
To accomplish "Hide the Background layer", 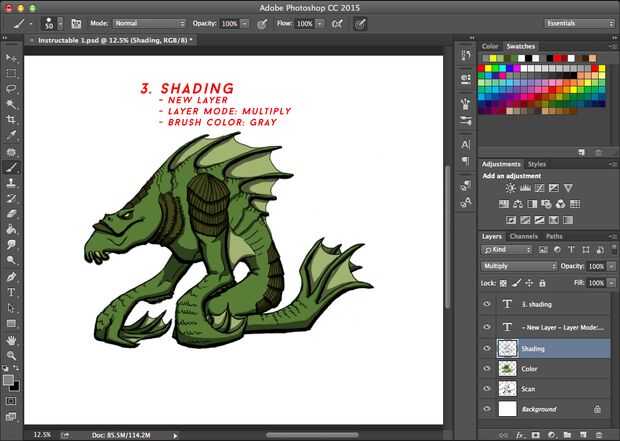I will click(487, 409).
